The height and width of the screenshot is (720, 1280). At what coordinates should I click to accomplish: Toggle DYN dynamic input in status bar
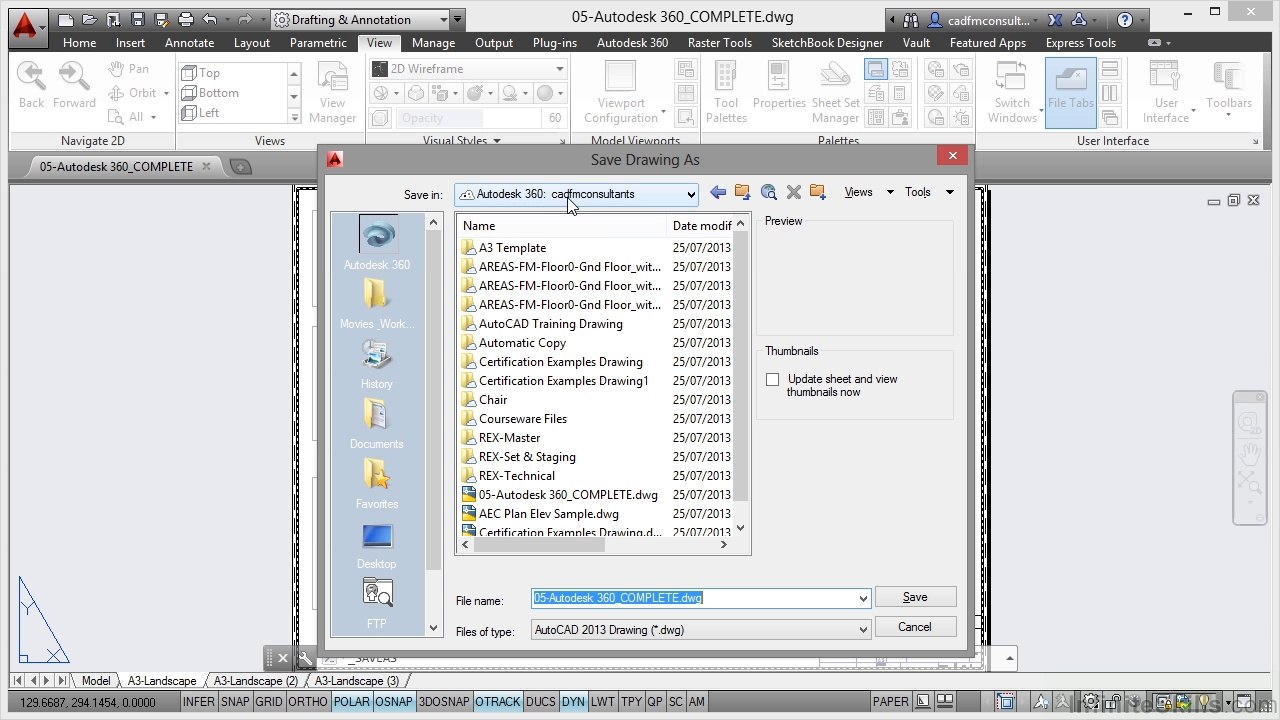pyautogui.click(x=573, y=702)
